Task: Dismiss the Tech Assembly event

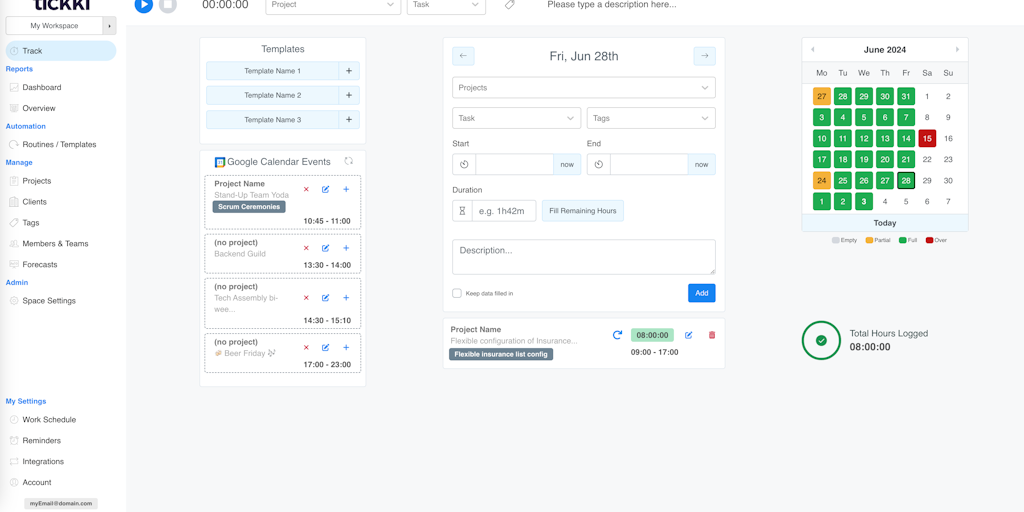Action: tap(306, 298)
